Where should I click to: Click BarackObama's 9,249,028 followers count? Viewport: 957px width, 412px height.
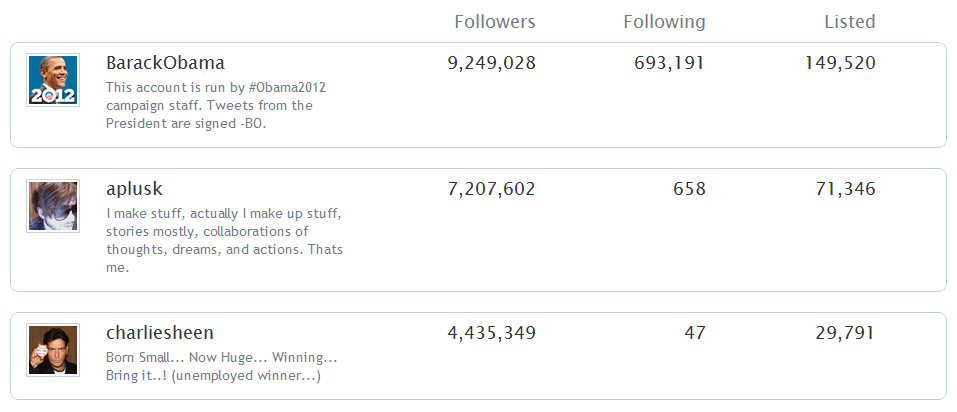[491, 63]
